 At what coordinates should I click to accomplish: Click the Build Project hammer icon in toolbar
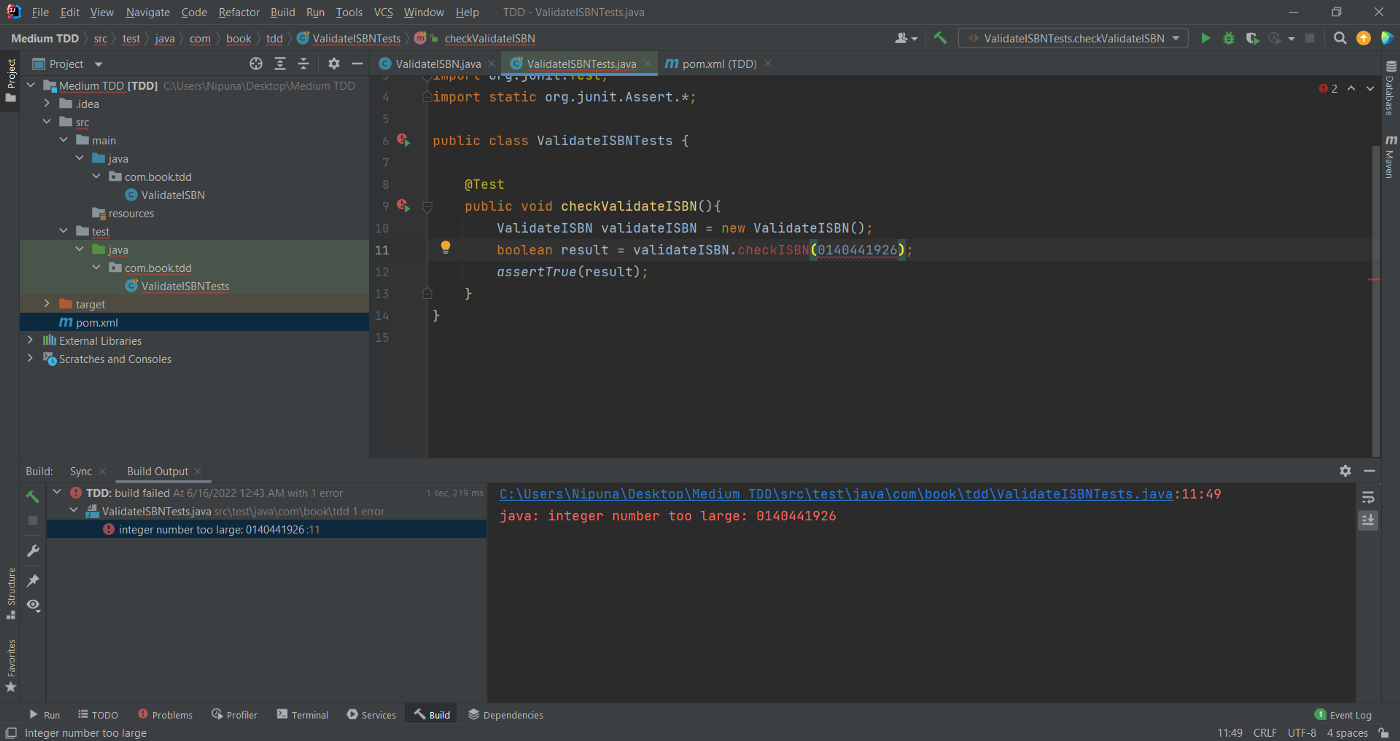(x=940, y=38)
